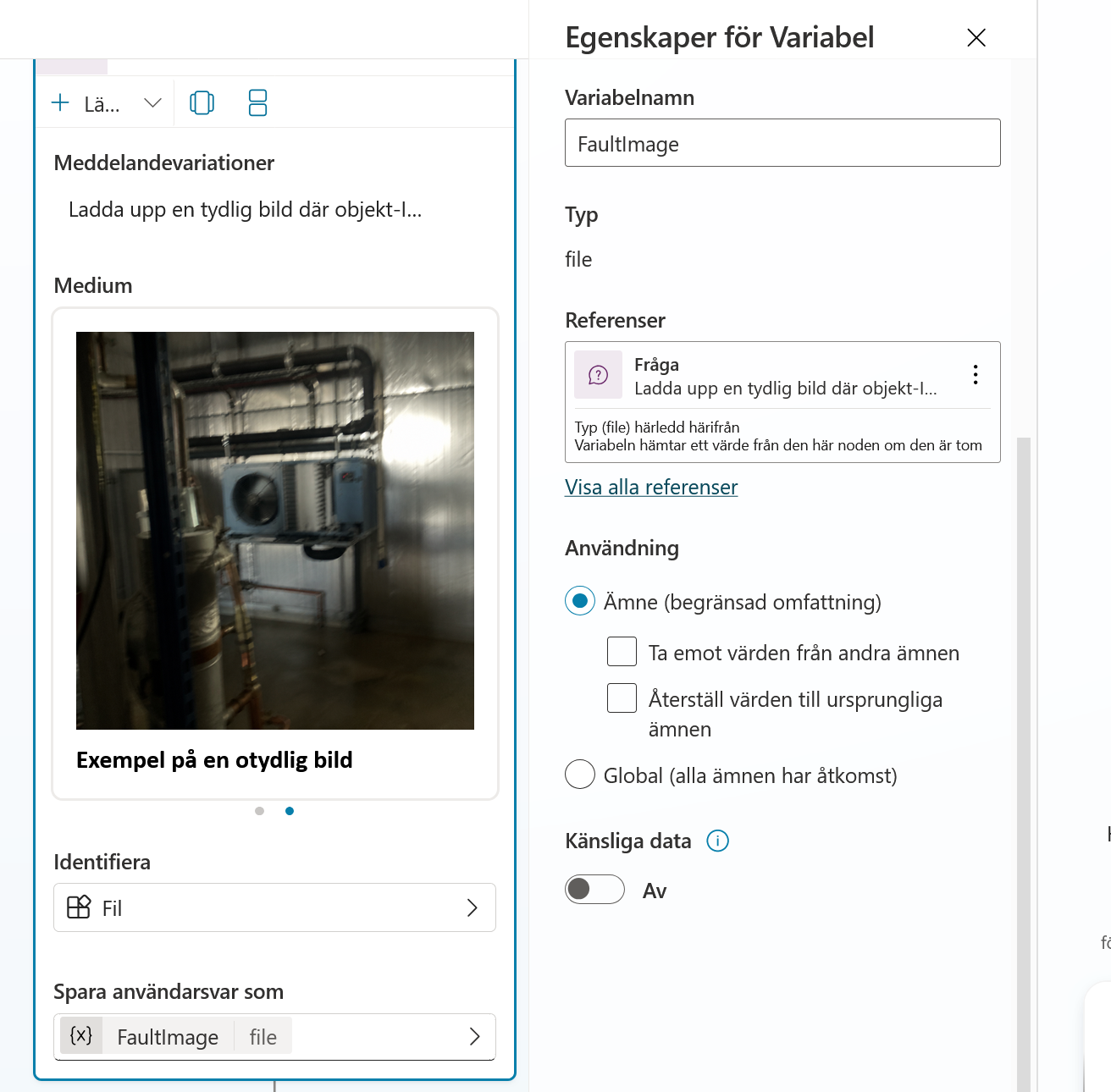The width and height of the screenshot is (1111, 1092).
Task: Click the Fråga question node icon
Action: pyautogui.click(x=598, y=374)
